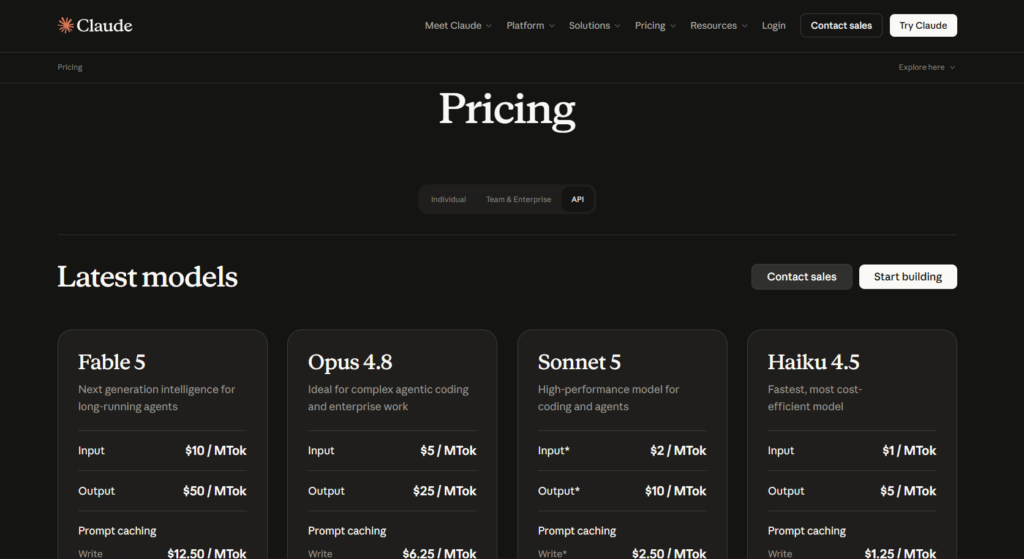Click the Pricing breadcrumb link
1024x559 pixels.
coord(70,67)
